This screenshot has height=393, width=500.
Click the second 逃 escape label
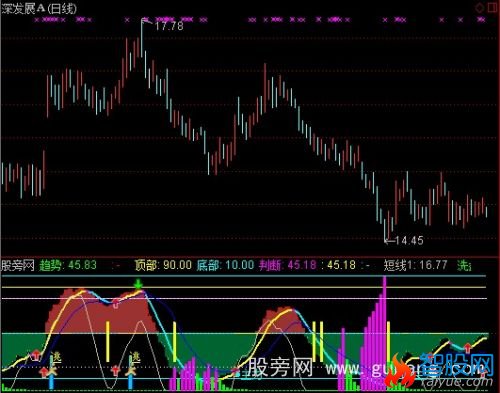[136, 357]
